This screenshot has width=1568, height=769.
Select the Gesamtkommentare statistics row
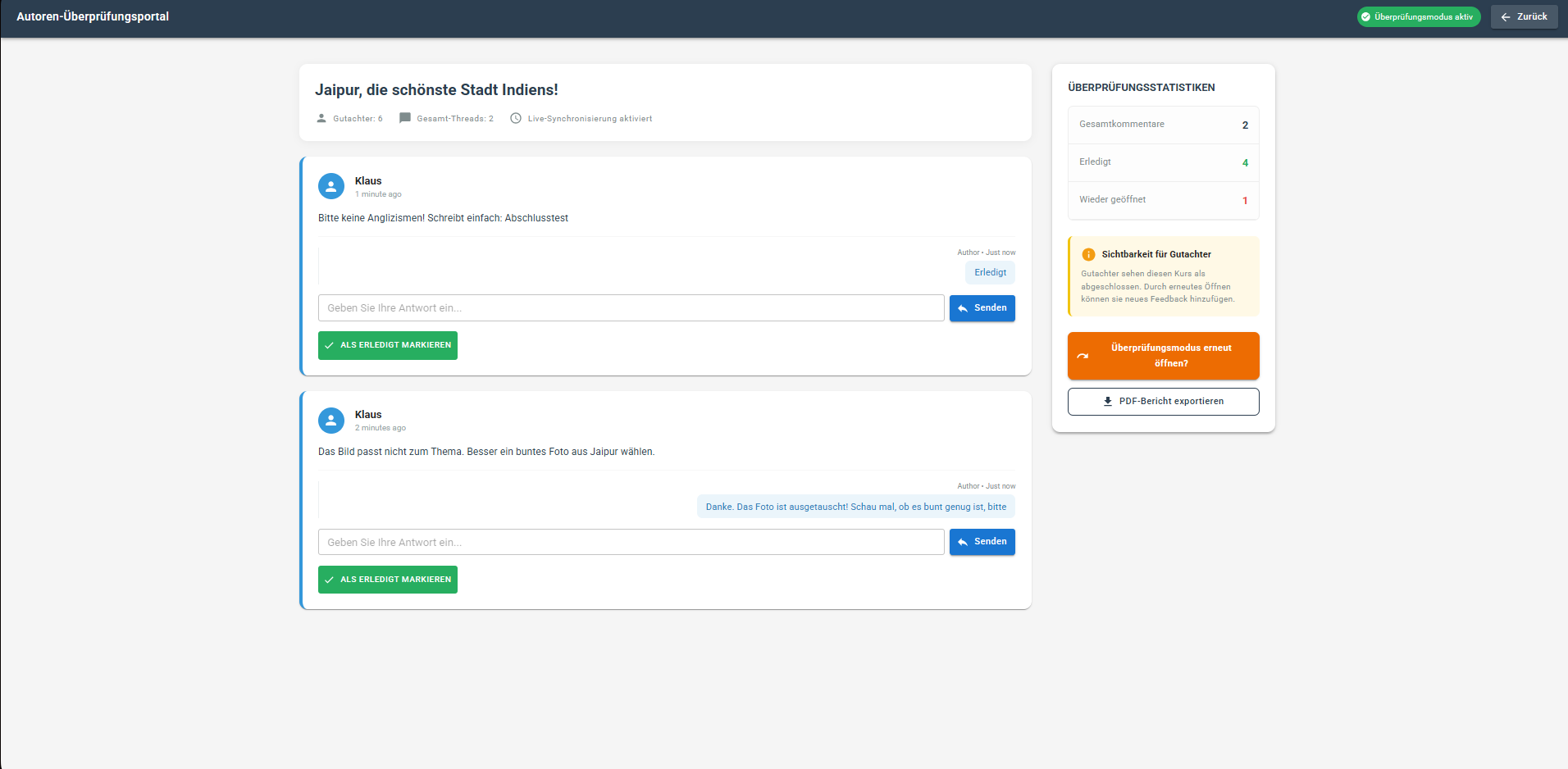[1163, 125]
